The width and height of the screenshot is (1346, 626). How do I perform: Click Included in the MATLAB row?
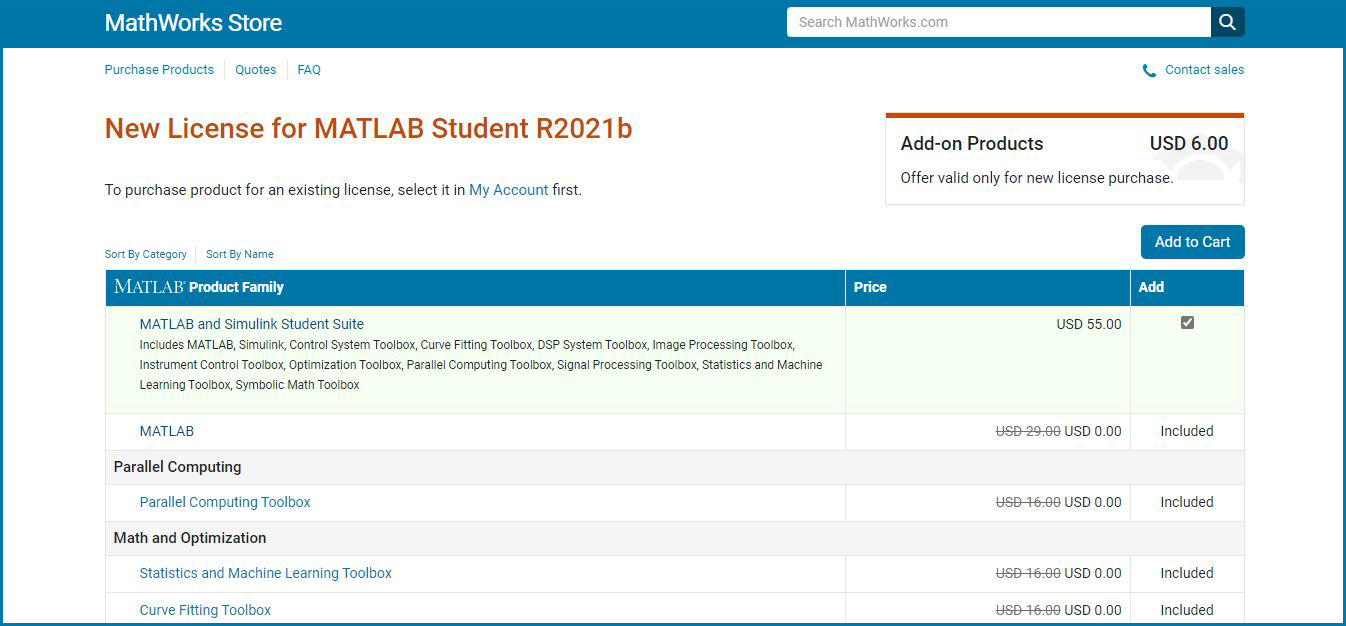coord(1187,431)
